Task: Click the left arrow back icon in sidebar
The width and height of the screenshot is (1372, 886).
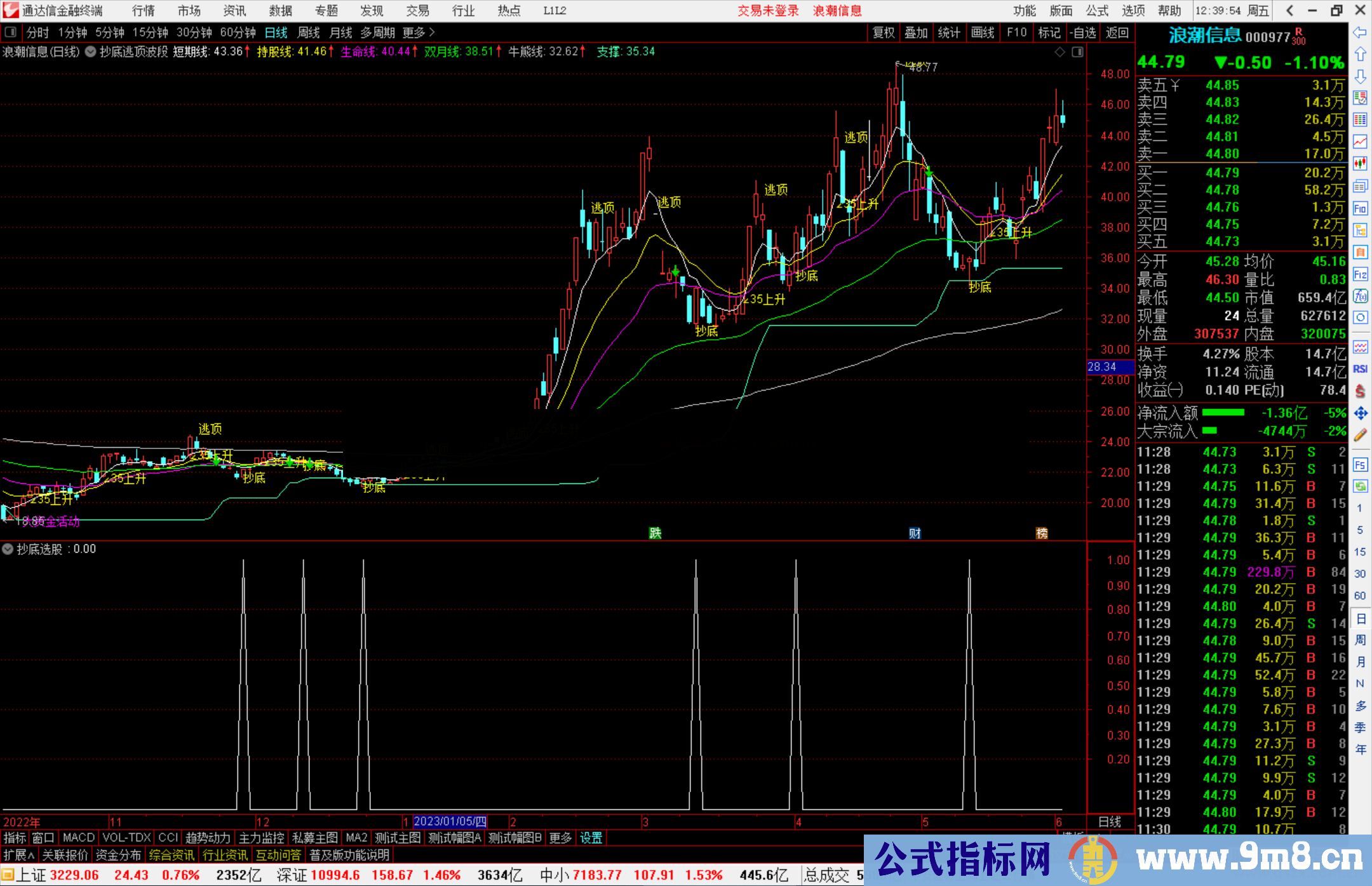Action: pos(1360,32)
